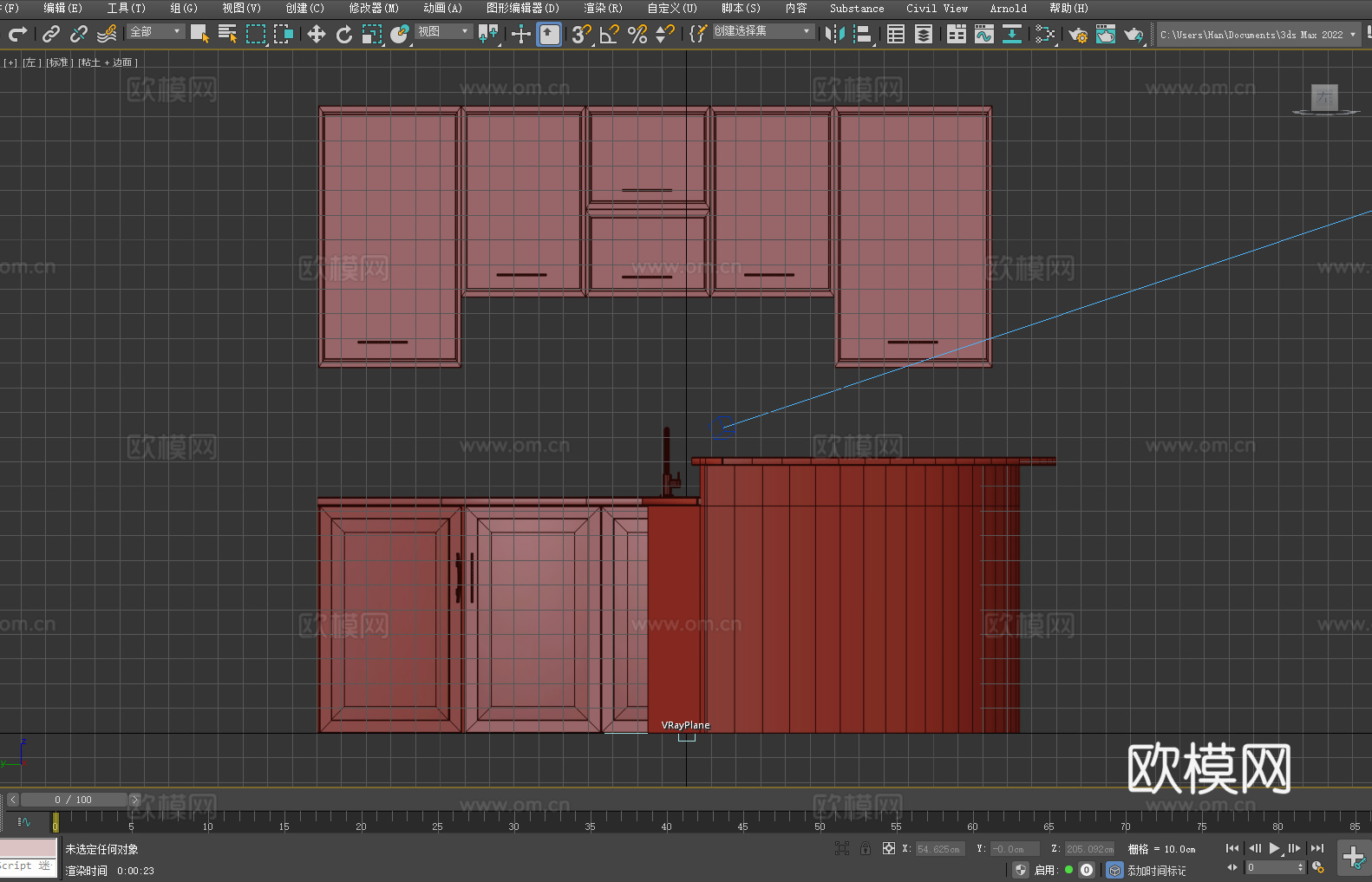The image size is (1372, 882).
Task: Click the 添加时间标记 time tag label
Action: (x=1157, y=871)
